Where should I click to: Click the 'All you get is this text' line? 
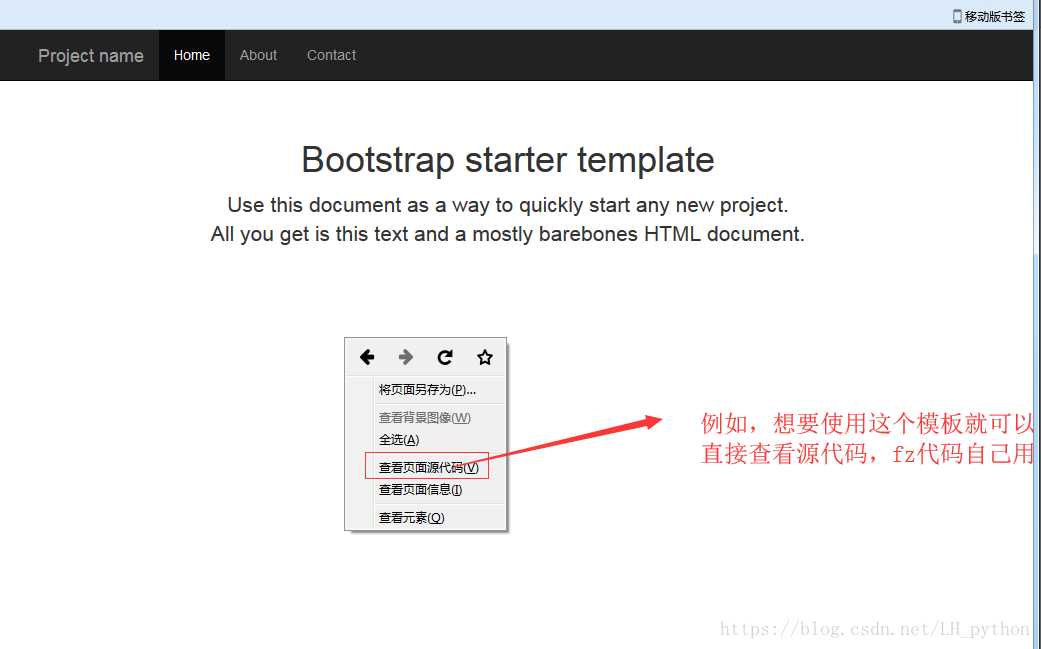[508, 234]
